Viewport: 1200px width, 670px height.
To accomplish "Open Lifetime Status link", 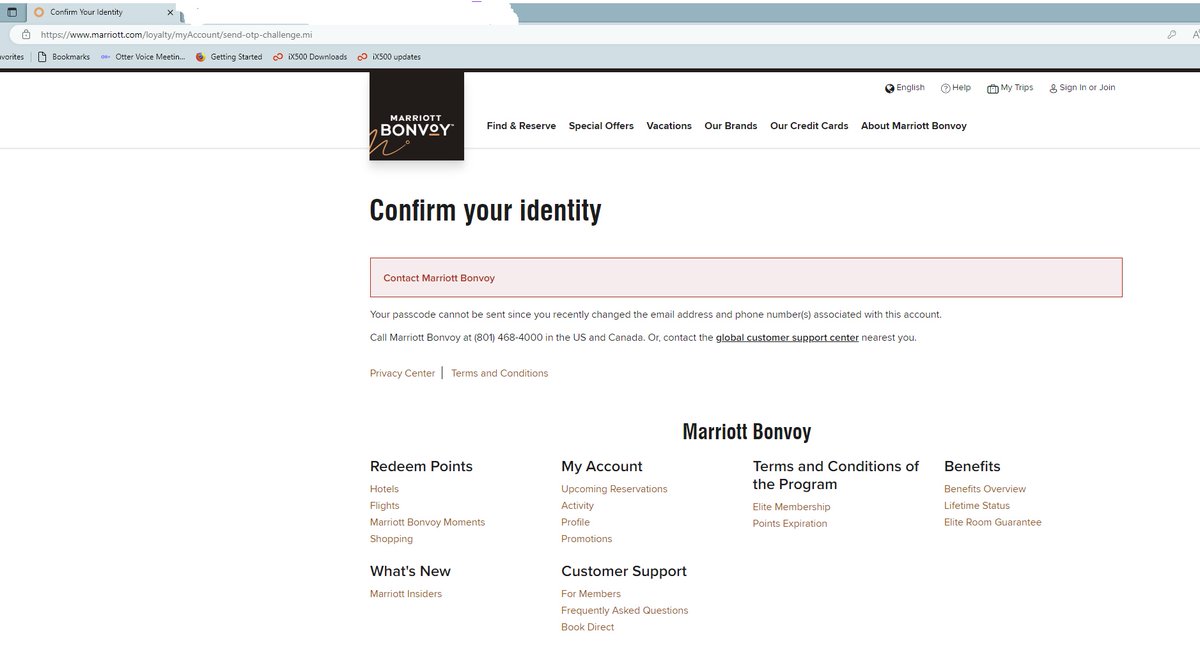I will click(x=977, y=506).
